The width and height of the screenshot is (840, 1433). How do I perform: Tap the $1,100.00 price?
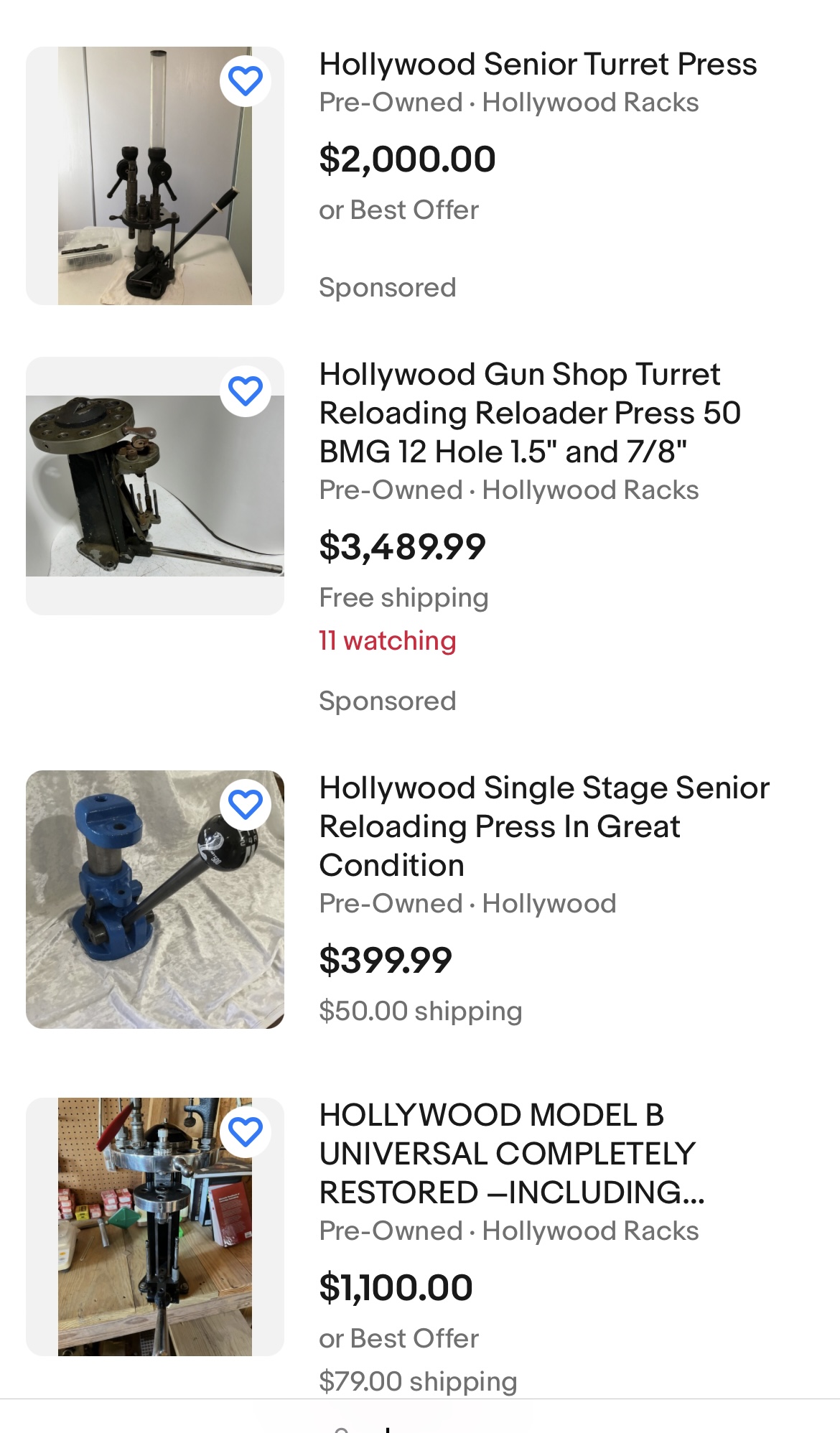coord(396,1287)
